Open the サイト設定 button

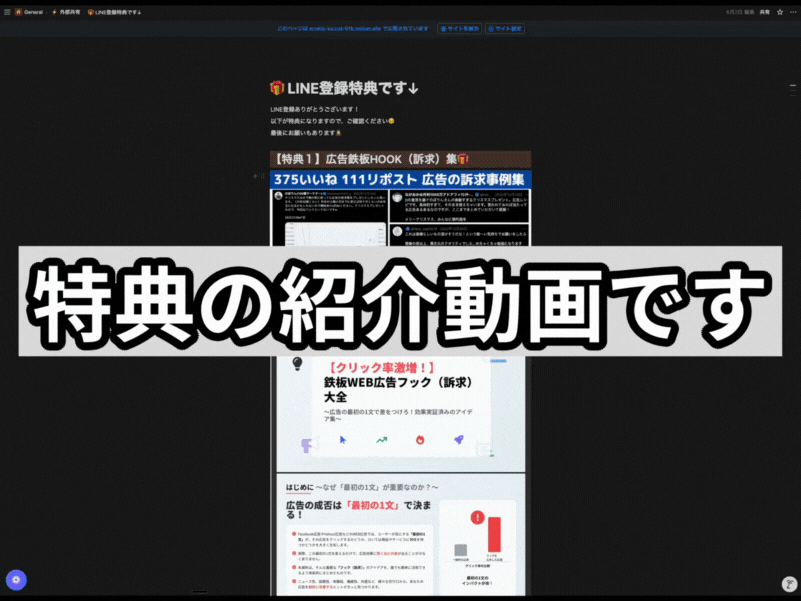pyautogui.click(x=505, y=29)
